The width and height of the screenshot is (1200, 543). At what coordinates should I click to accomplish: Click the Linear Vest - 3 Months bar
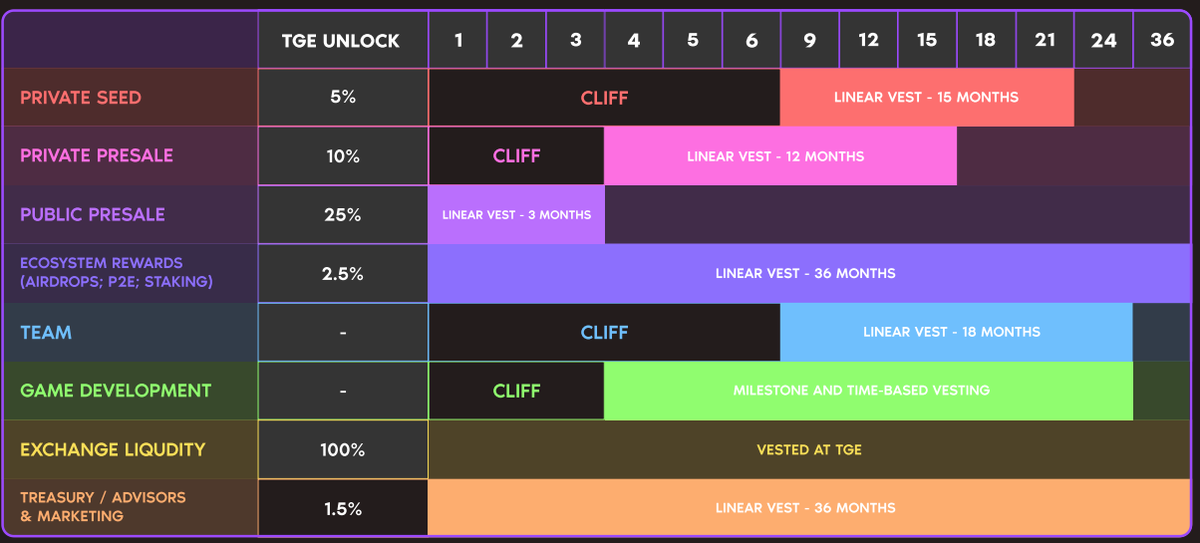point(516,215)
